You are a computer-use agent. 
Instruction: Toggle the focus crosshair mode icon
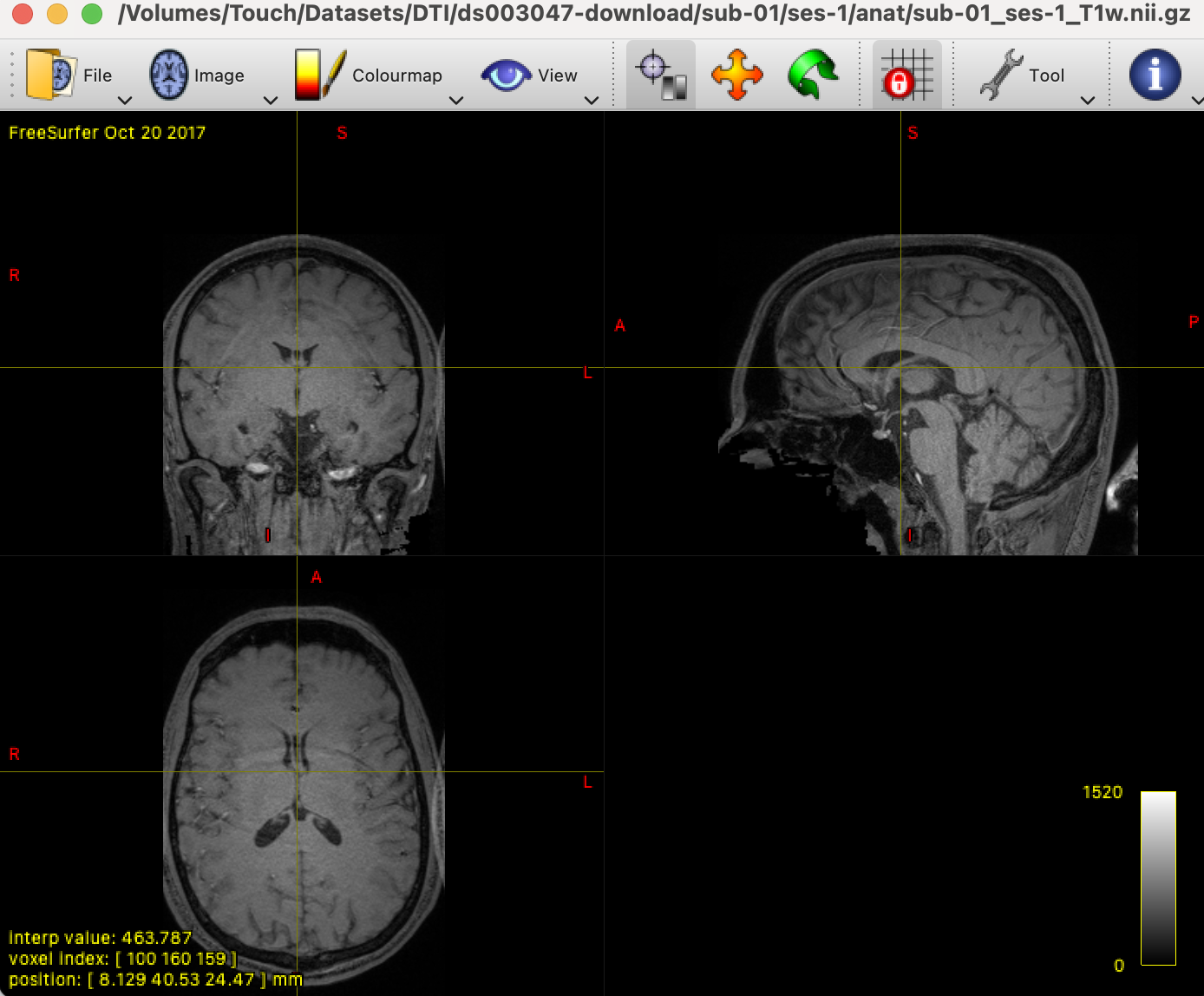pos(661,75)
